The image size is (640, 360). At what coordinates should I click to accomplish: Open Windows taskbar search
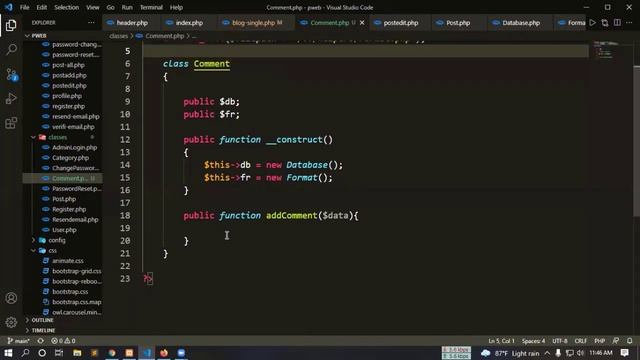[x=25, y=353]
